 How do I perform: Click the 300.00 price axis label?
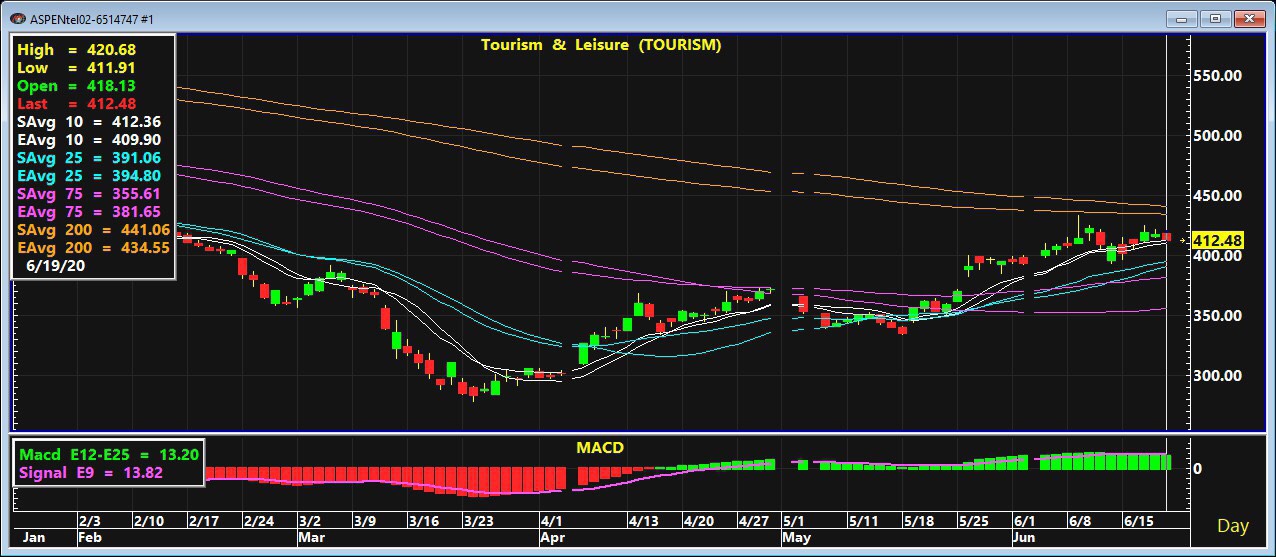[x=1218, y=376]
